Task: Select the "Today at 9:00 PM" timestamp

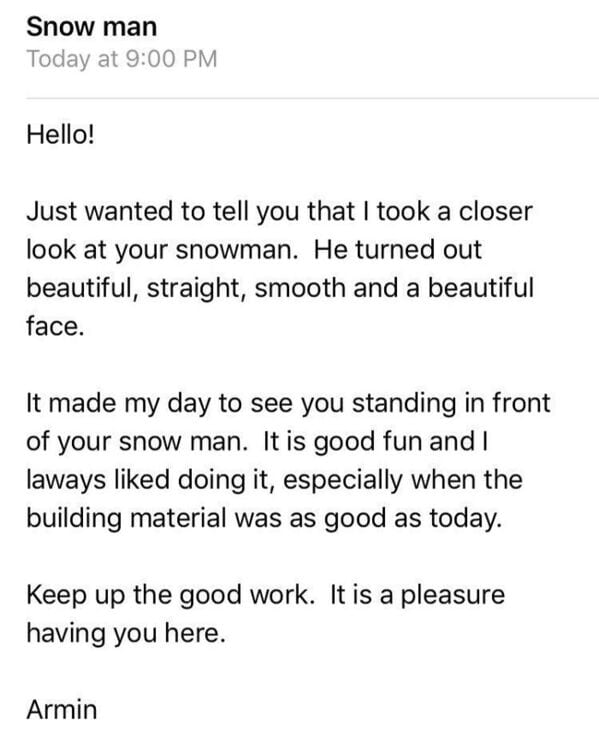Action: (122, 59)
